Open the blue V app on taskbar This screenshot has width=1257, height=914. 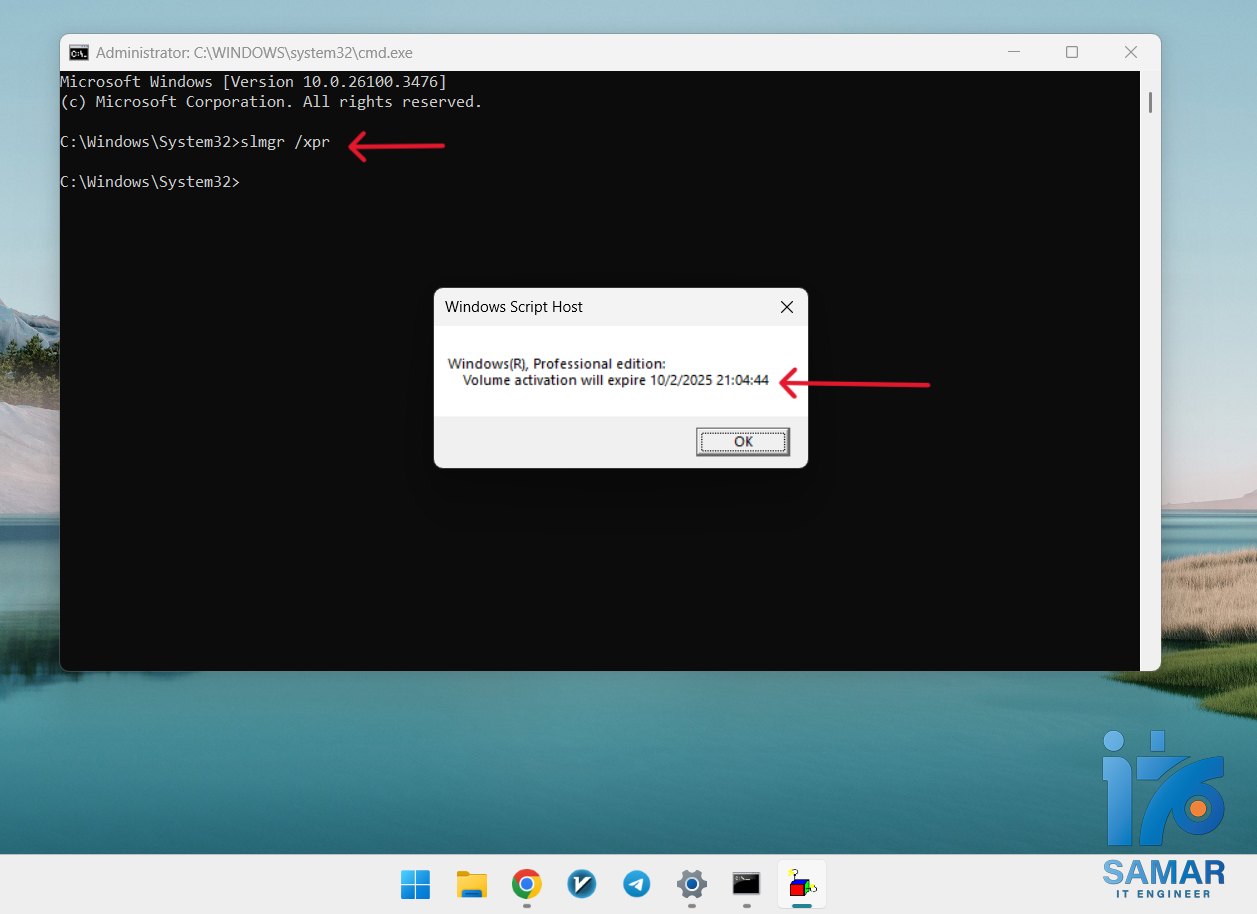point(582,884)
